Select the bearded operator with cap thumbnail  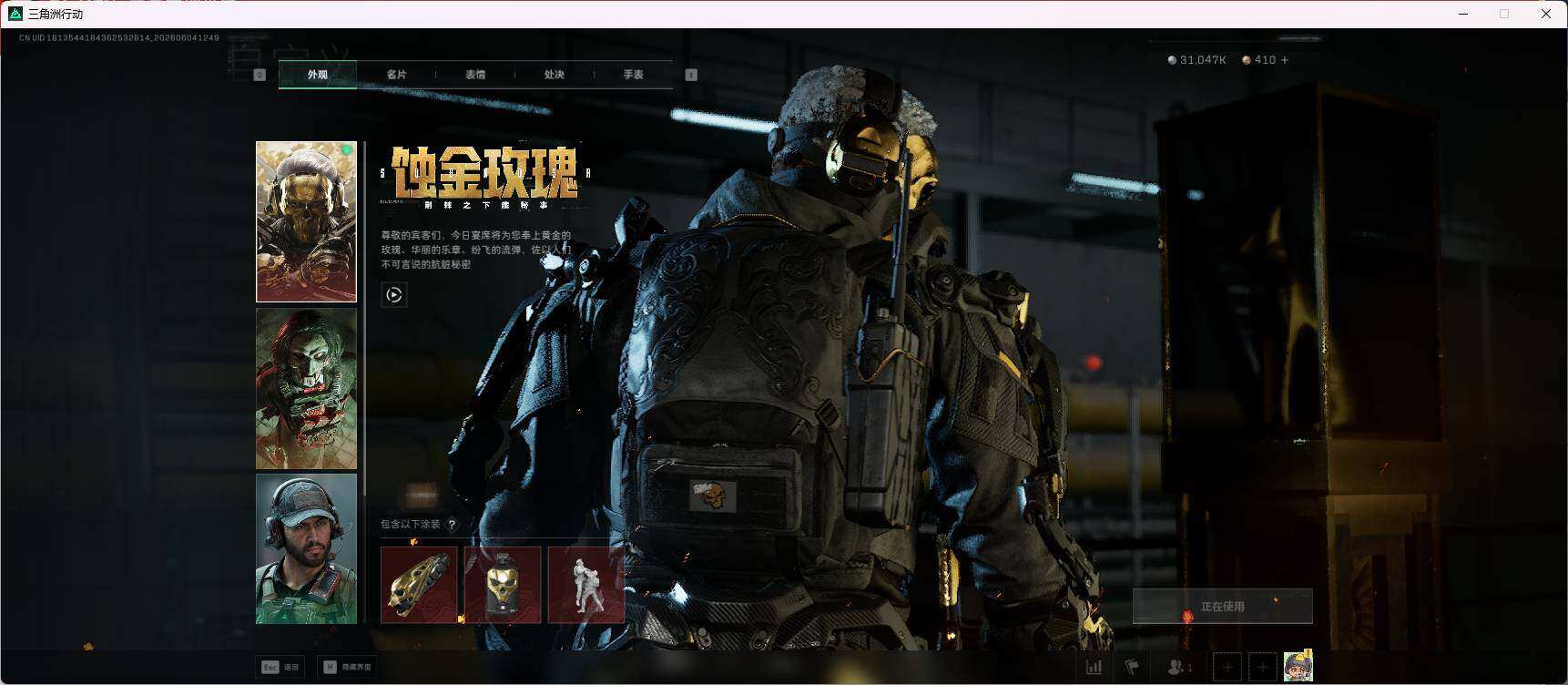tap(306, 548)
